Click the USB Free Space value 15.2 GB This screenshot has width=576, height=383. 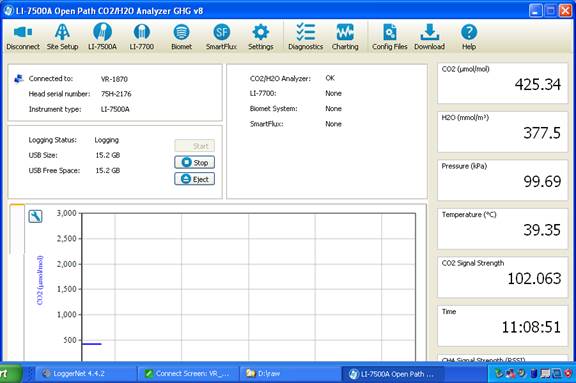108,171
